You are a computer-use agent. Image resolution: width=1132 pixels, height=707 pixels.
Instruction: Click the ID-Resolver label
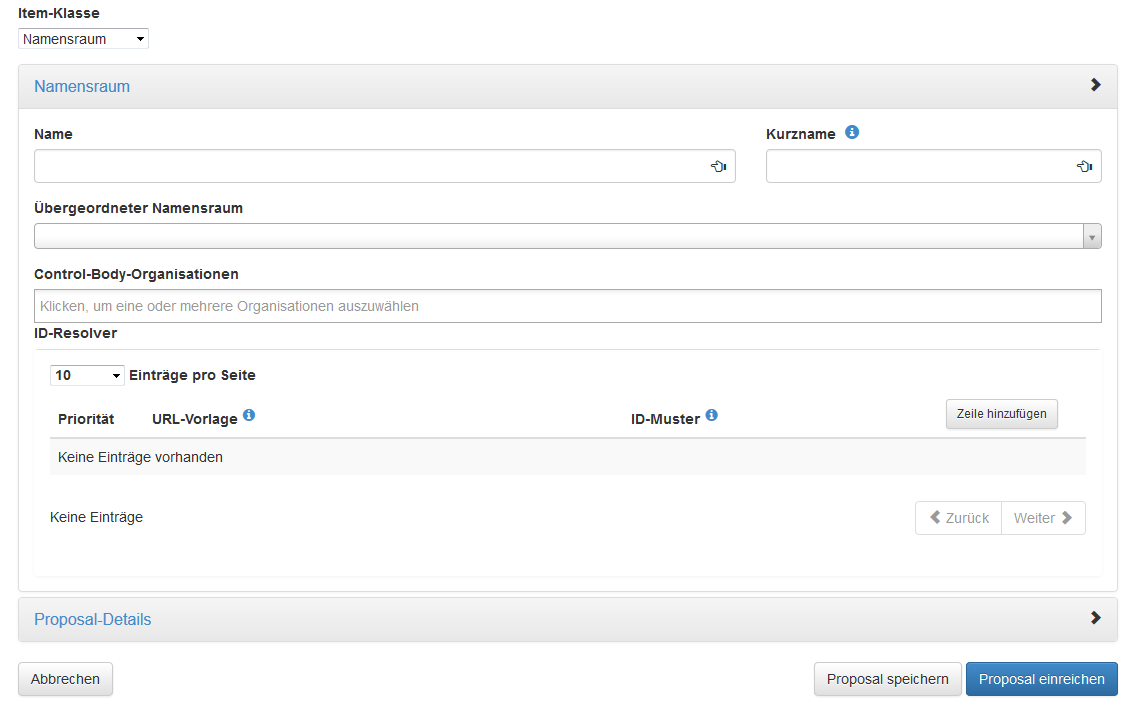pyautogui.click(x=75, y=334)
